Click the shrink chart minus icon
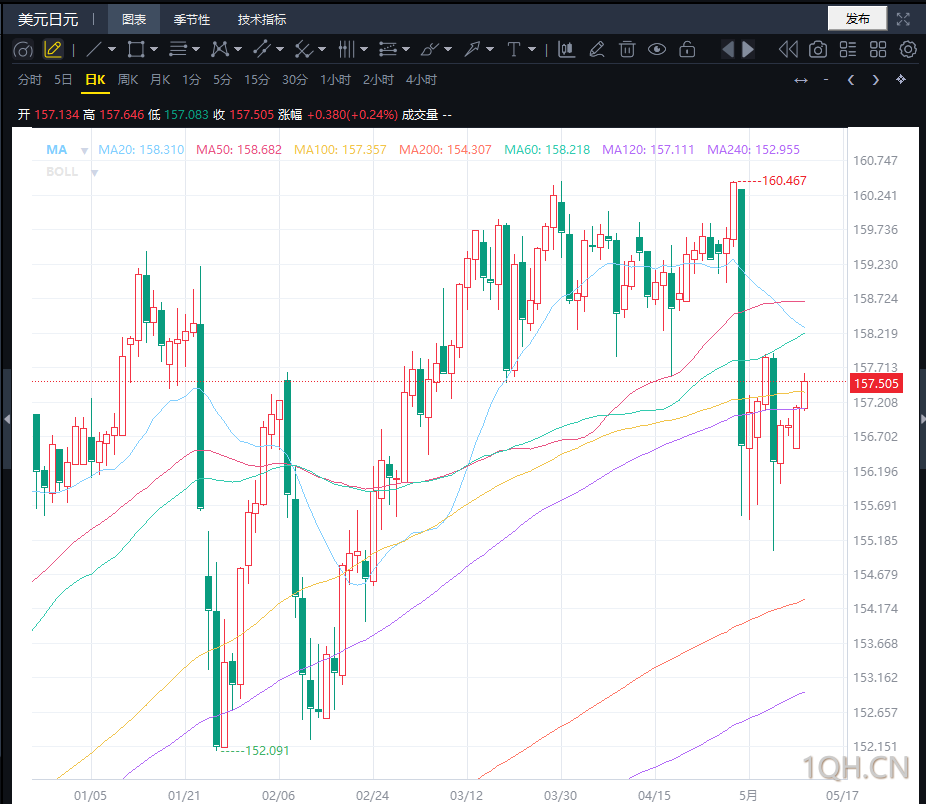The width and height of the screenshot is (926, 804). point(826,79)
